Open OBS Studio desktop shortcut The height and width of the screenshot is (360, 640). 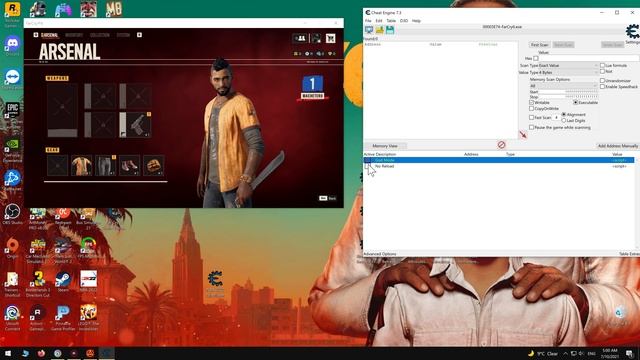coord(12,214)
